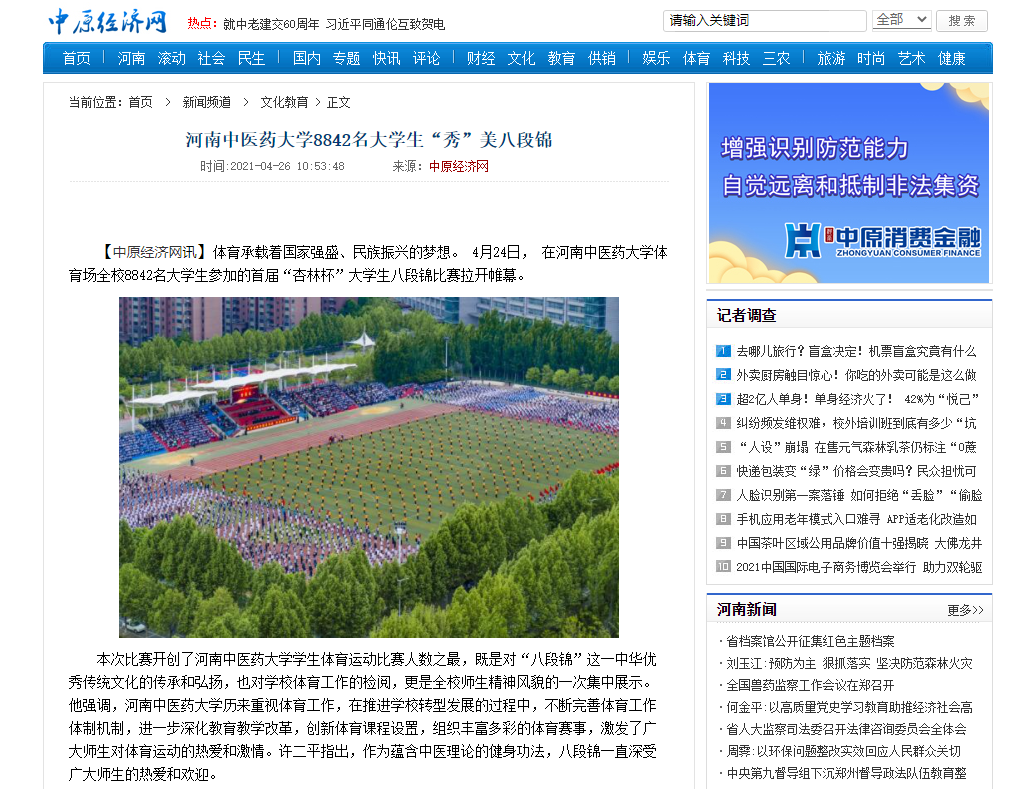
Task: Focus the keyword search input field
Action: 764,21
